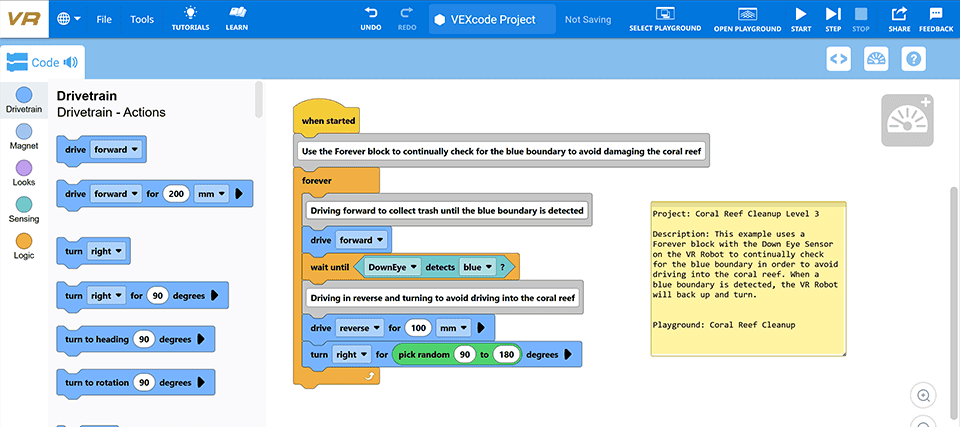Open the help question mark icon
Viewport: 960px width, 427px height.
click(913, 59)
